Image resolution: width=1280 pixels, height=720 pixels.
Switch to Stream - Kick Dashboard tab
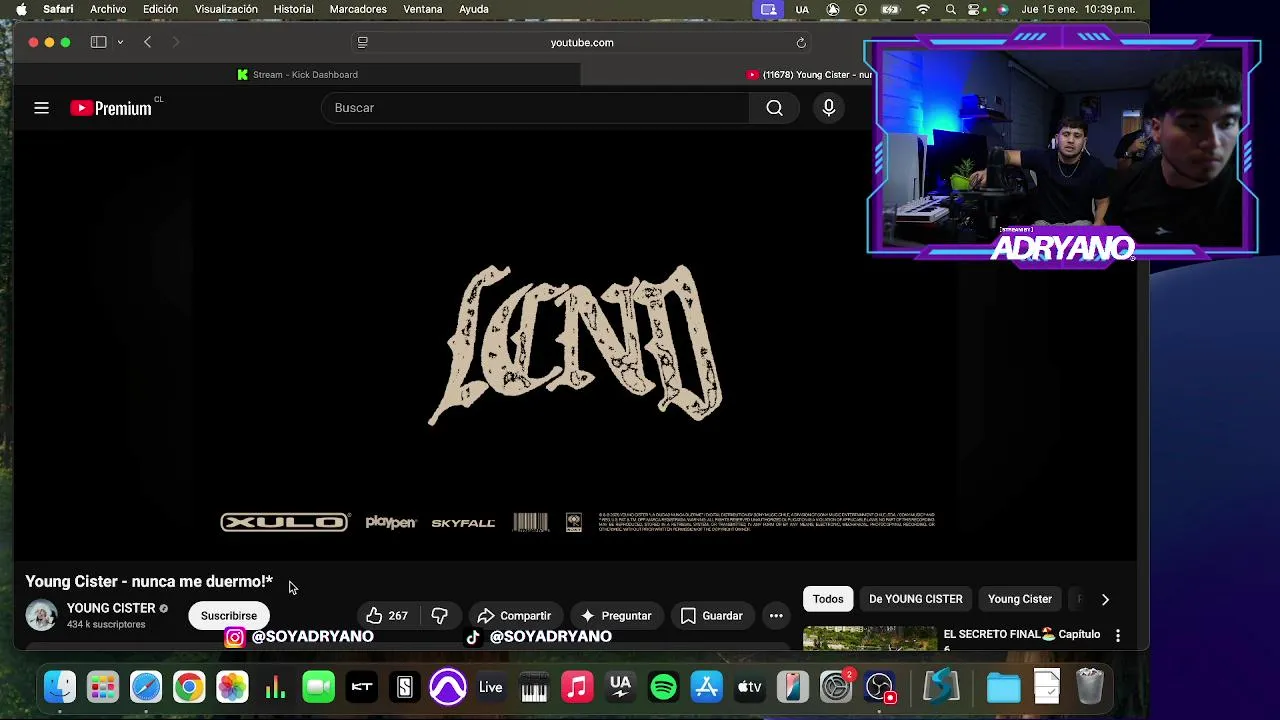pos(297,74)
